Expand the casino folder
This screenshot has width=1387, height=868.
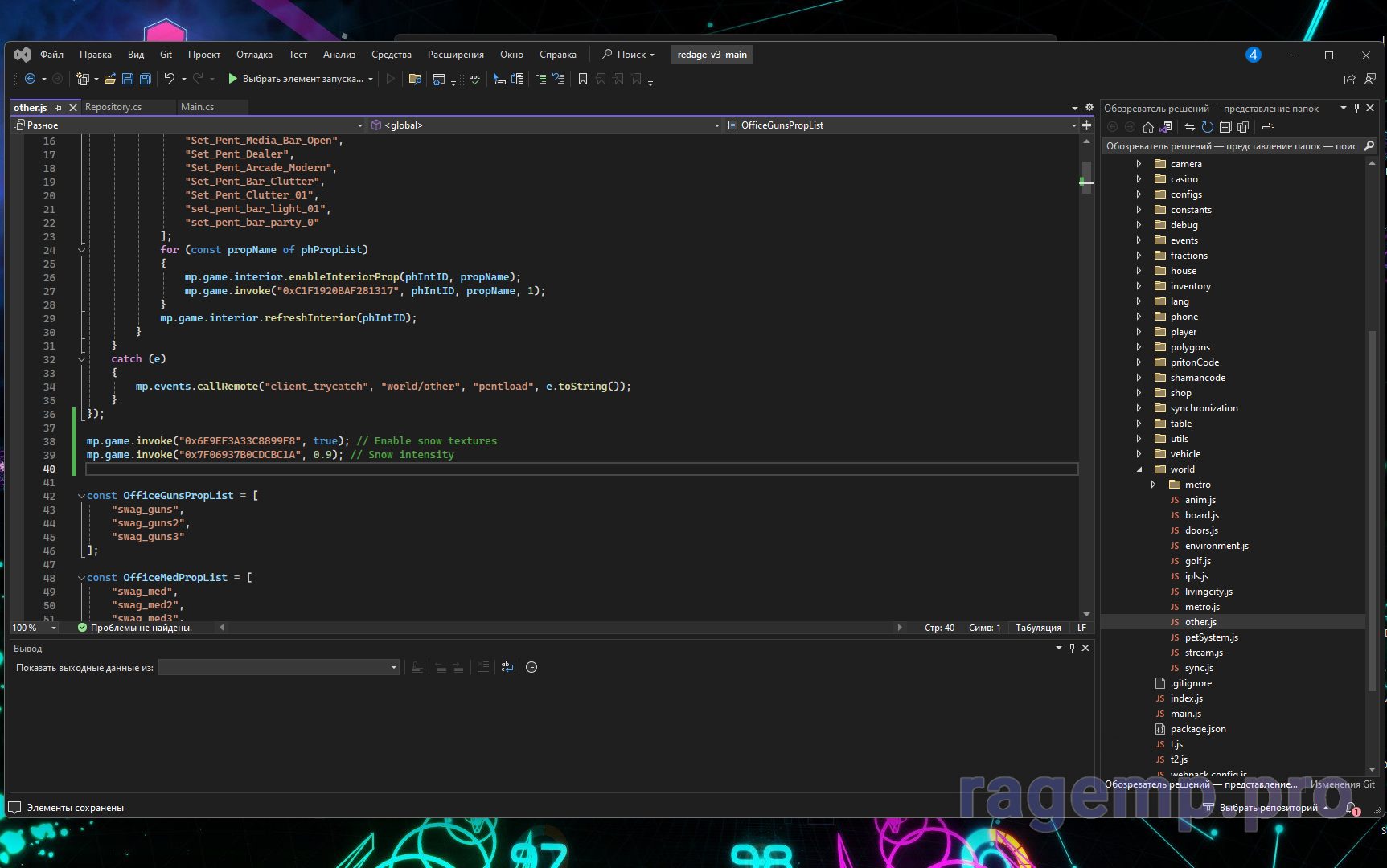[x=1139, y=179]
